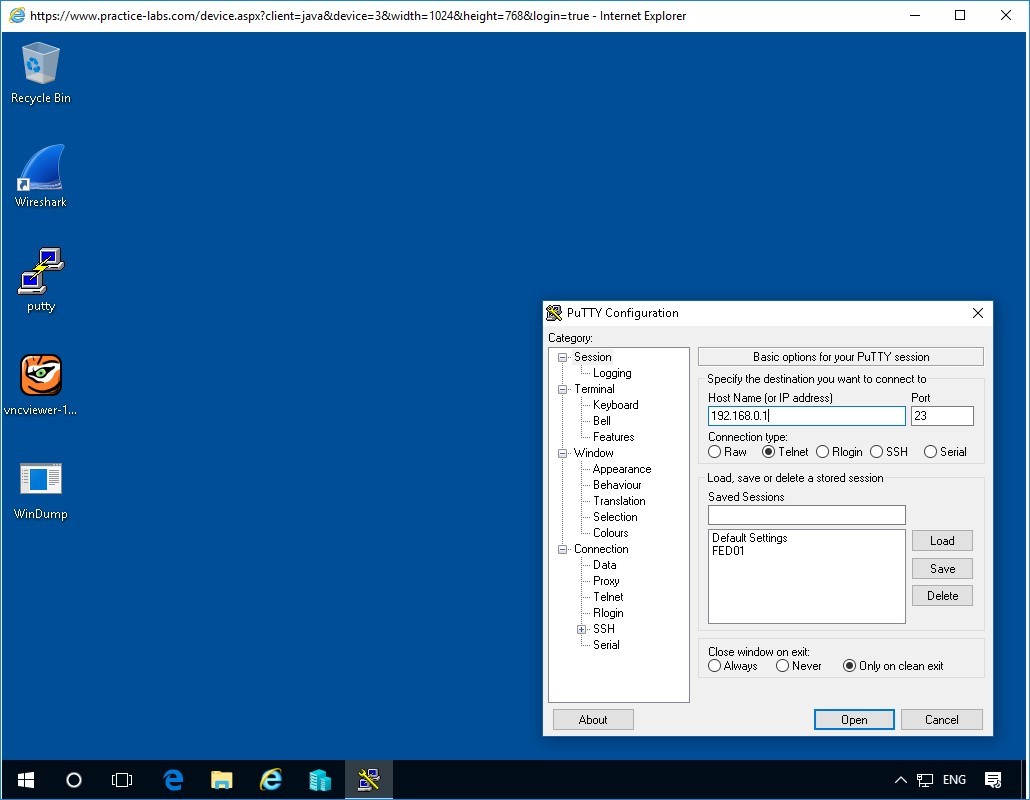Screen dimensions: 1030x800
Task: Collapse the Terminal tree node
Action: pos(562,389)
